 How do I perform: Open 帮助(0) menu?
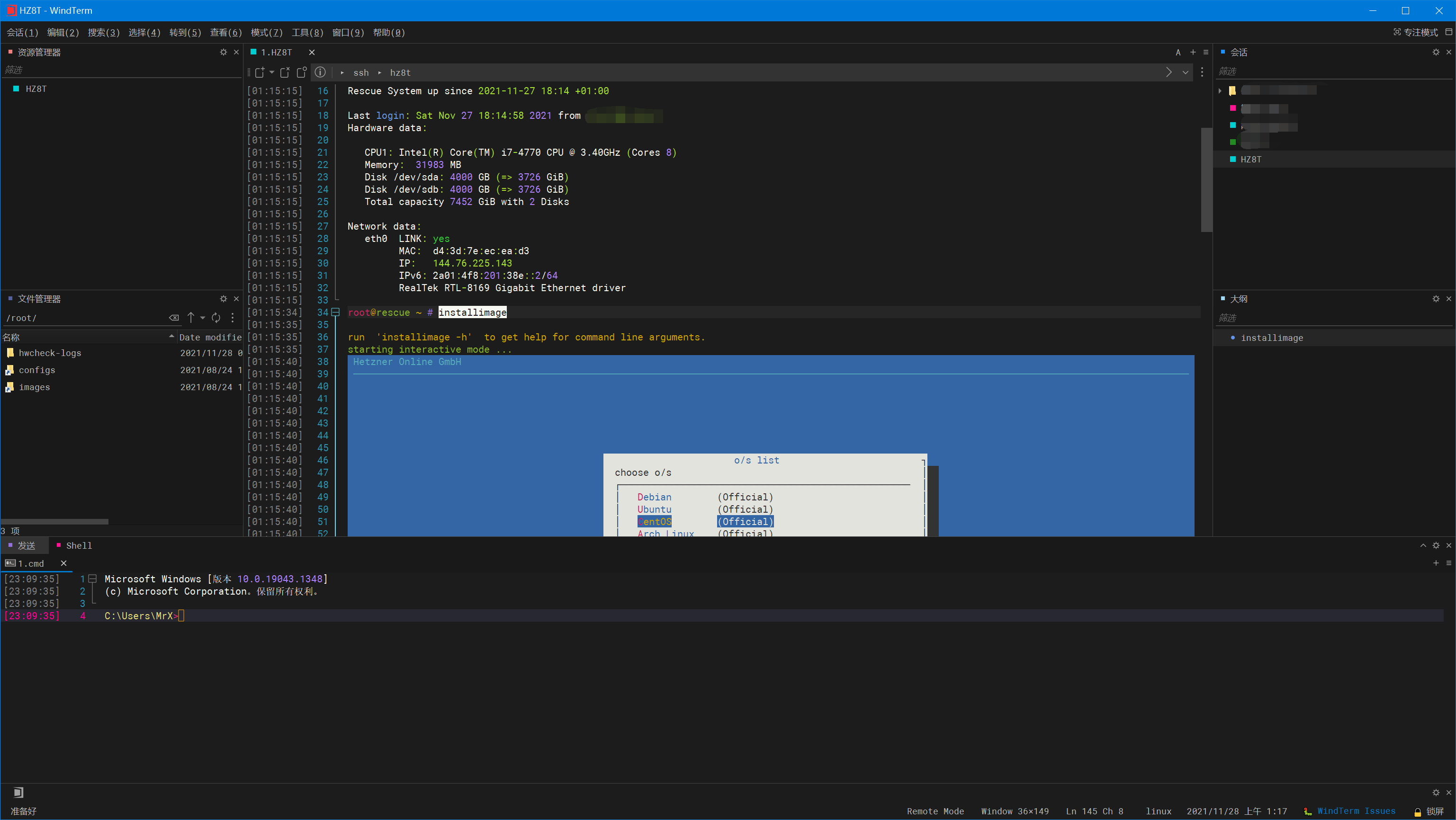[x=389, y=32]
